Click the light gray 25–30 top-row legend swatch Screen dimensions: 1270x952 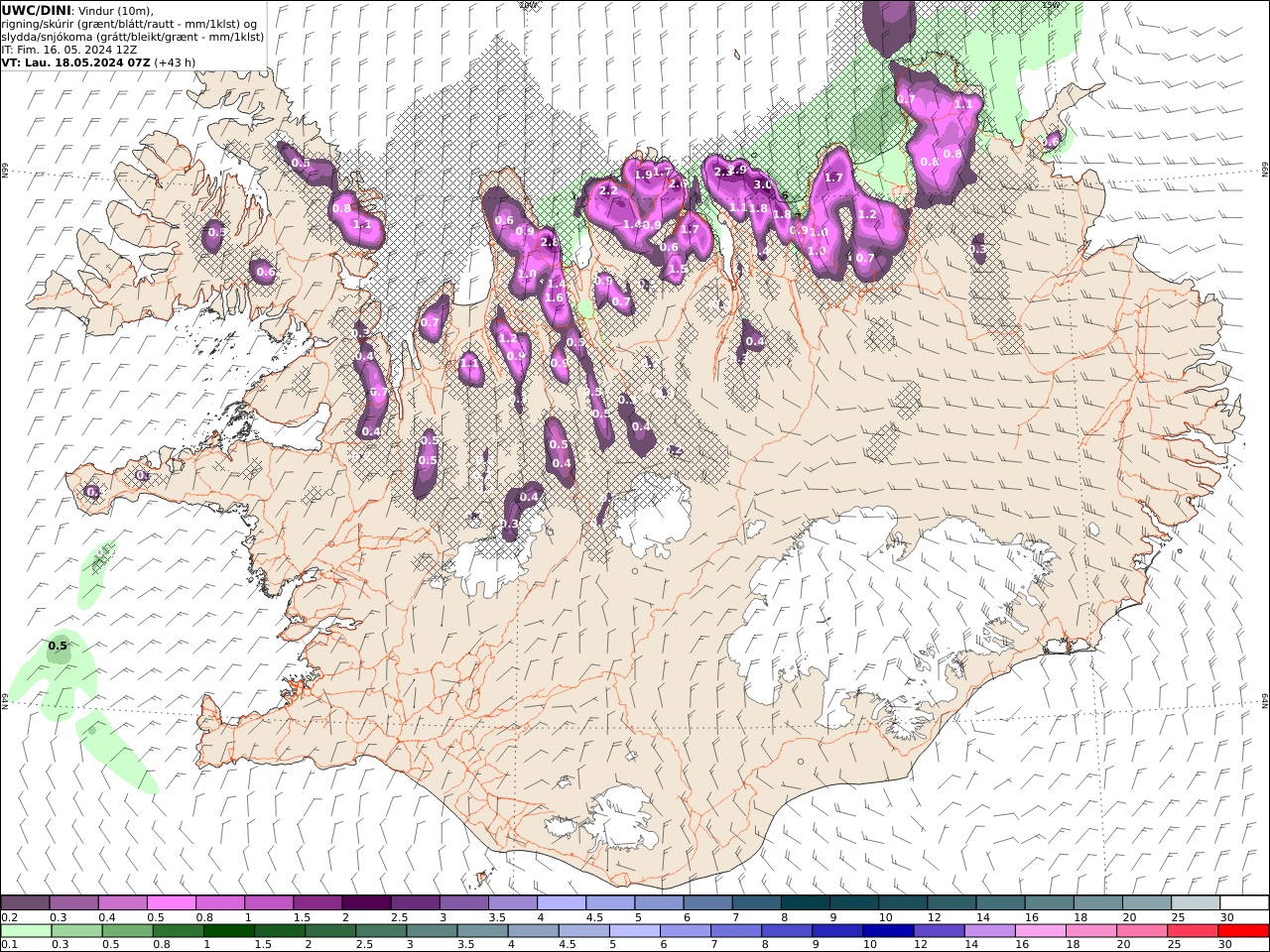coord(1196,902)
